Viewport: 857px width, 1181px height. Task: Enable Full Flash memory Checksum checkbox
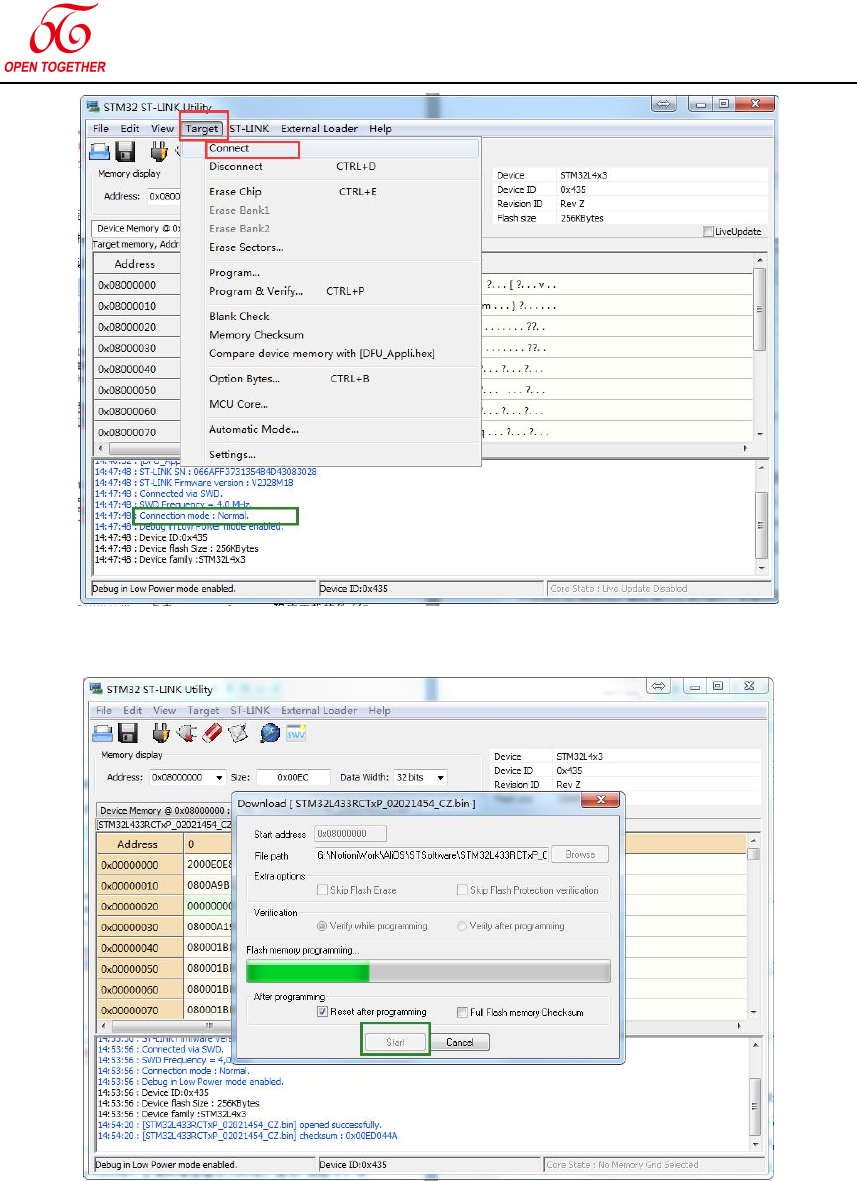coord(462,1012)
